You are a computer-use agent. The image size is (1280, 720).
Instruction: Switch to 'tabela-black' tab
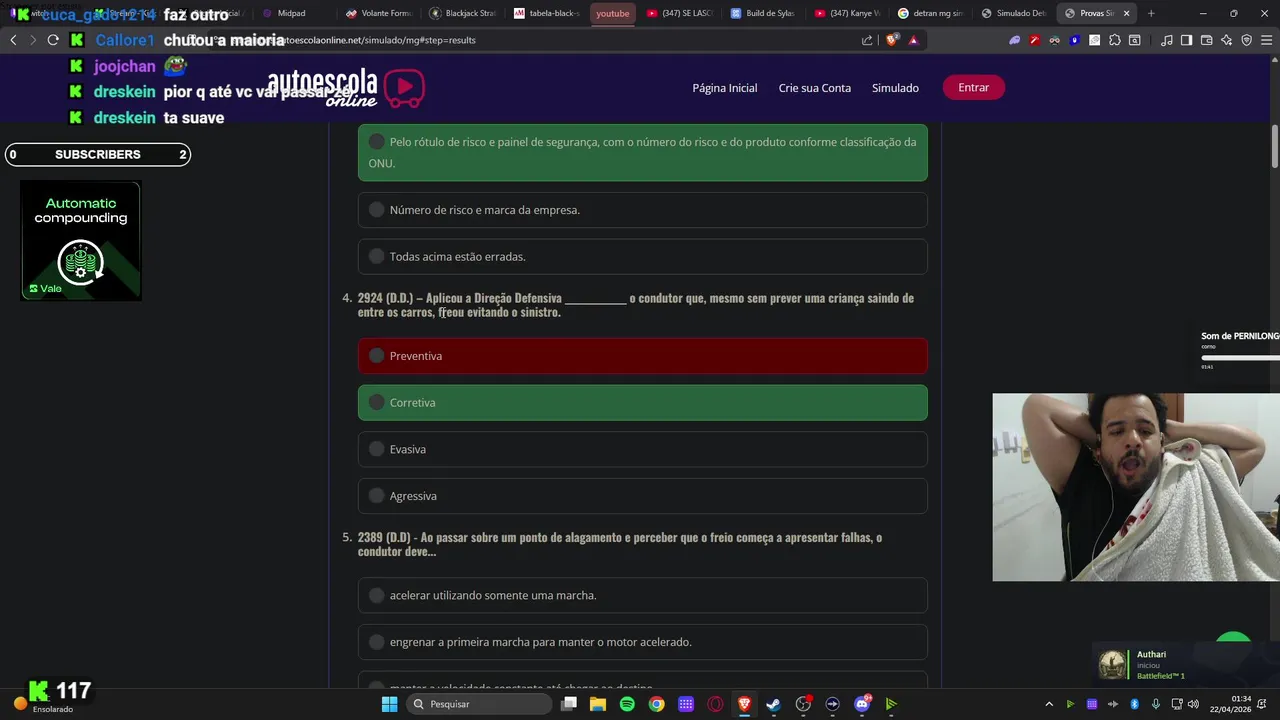(547, 13)
